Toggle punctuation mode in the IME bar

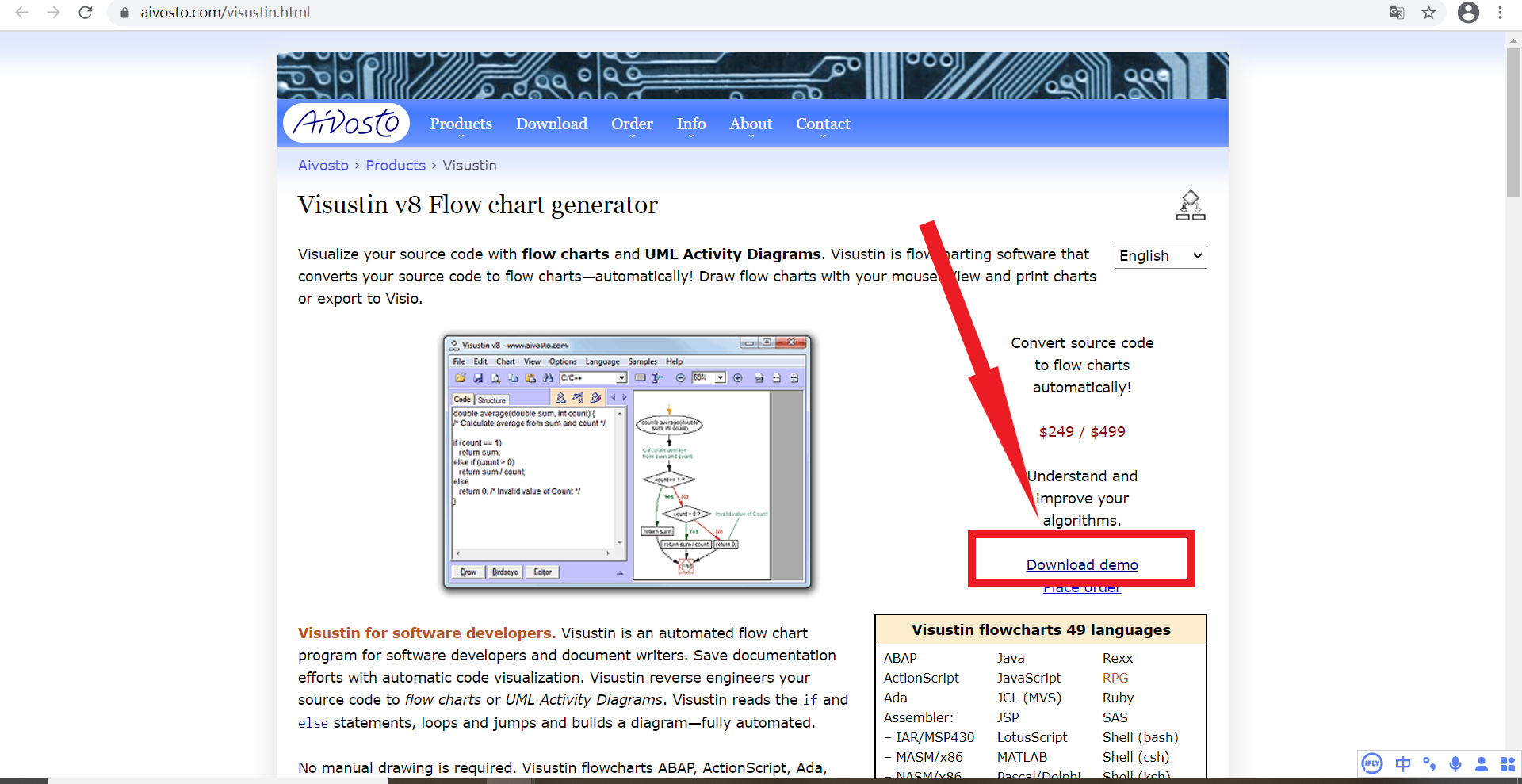(x=1429, y=763)
